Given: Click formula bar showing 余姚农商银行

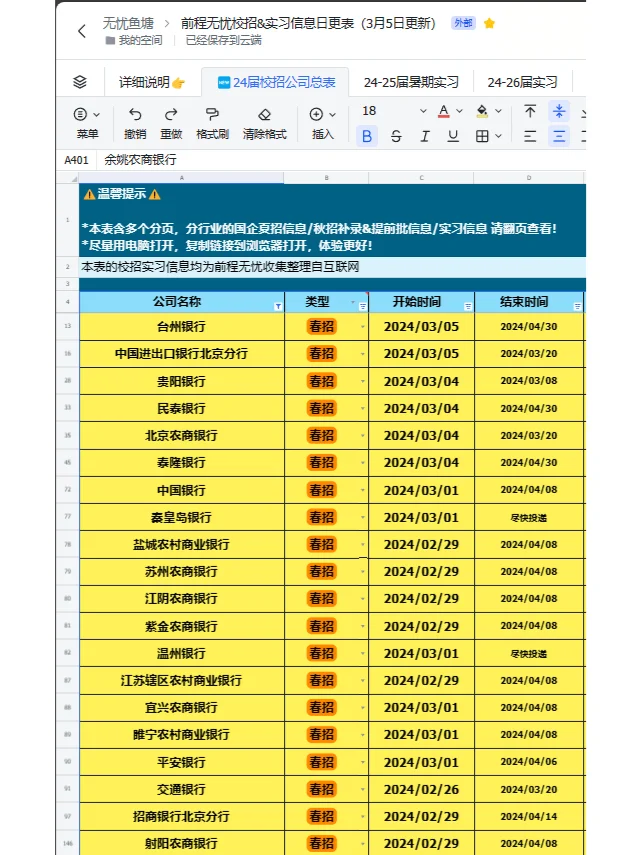Looking at the screenshot, I should coord(342,160).
